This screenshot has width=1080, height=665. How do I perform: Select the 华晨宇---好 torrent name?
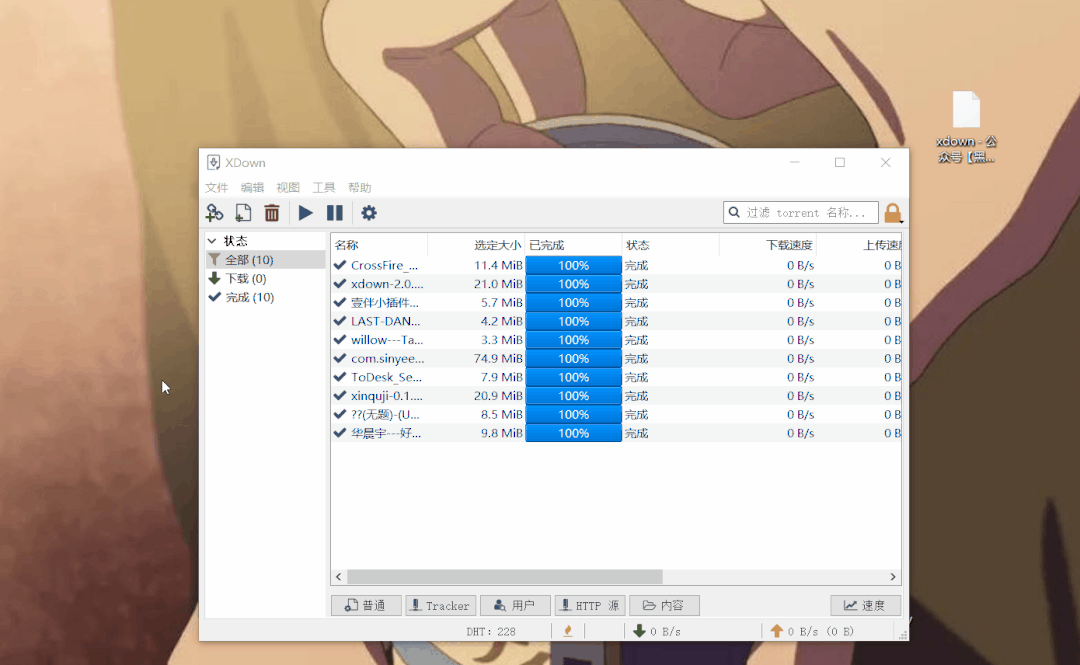pyautogui.click(x=386, y=433)
